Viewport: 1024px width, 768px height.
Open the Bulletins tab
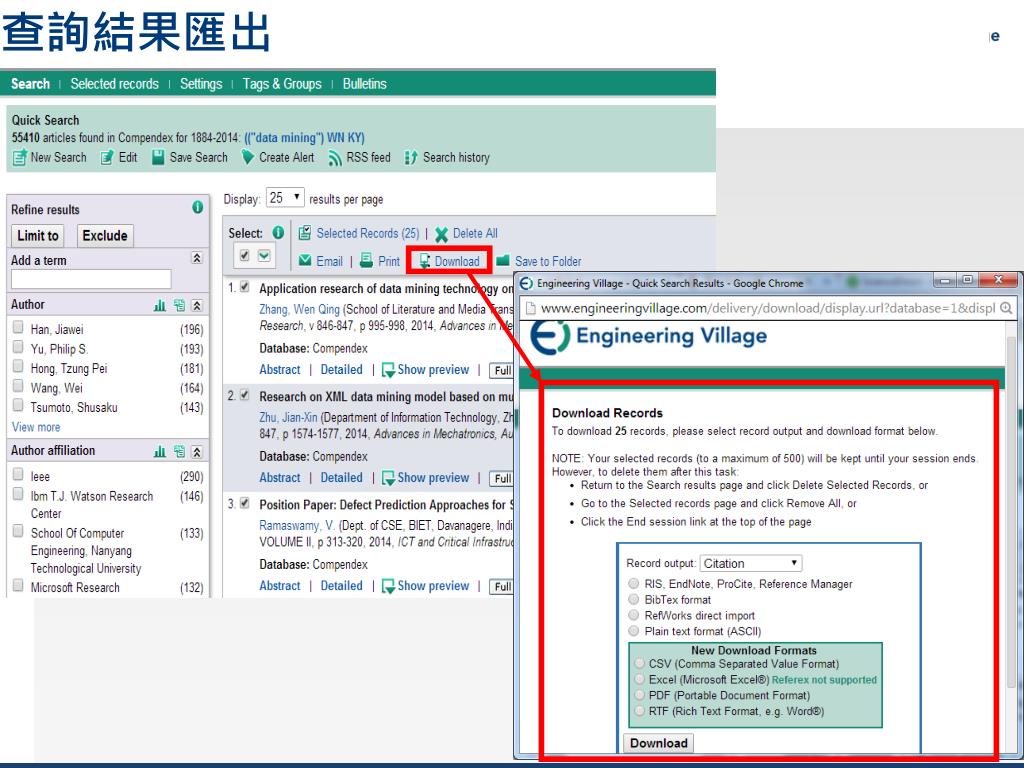click(364, 84)
